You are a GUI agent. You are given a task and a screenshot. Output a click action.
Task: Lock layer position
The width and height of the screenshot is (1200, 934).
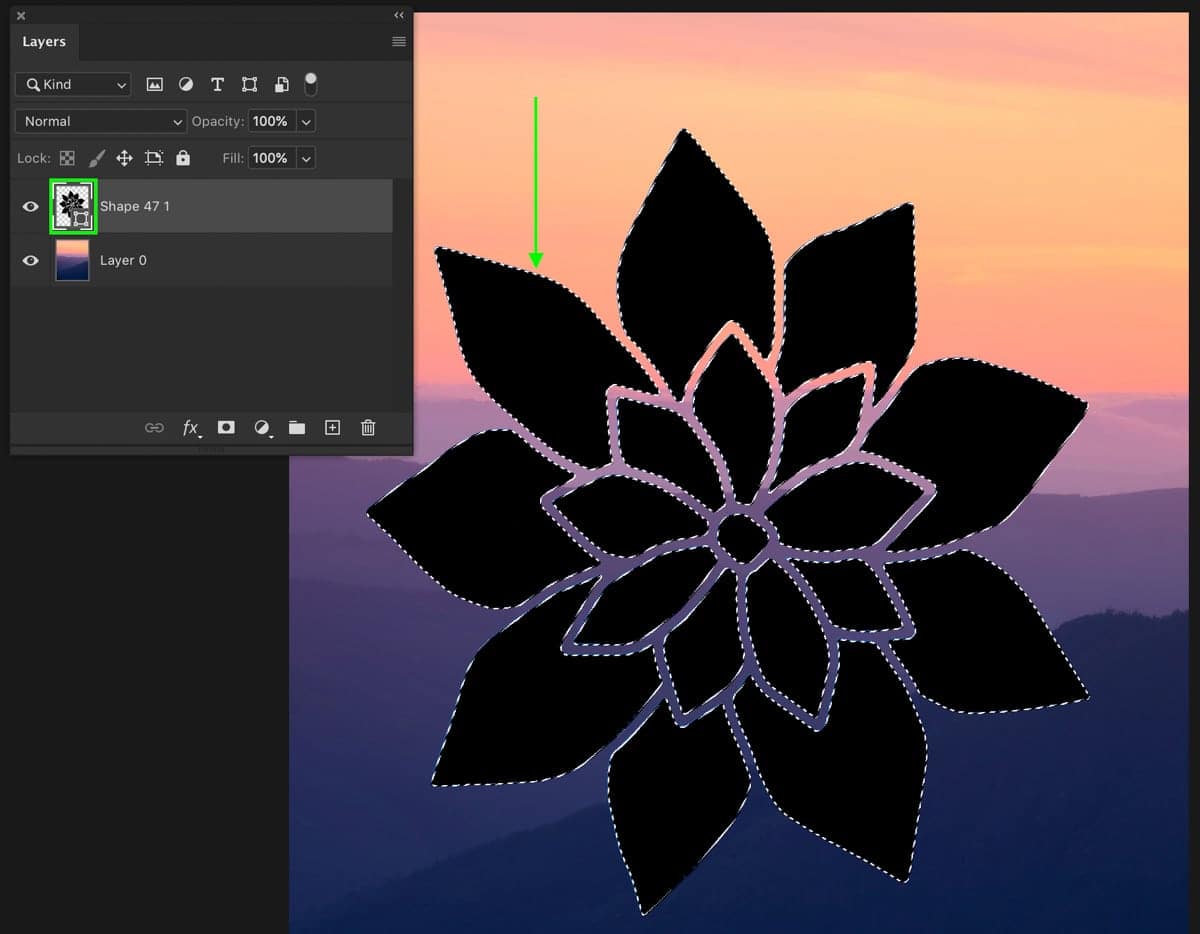(125, 158)
